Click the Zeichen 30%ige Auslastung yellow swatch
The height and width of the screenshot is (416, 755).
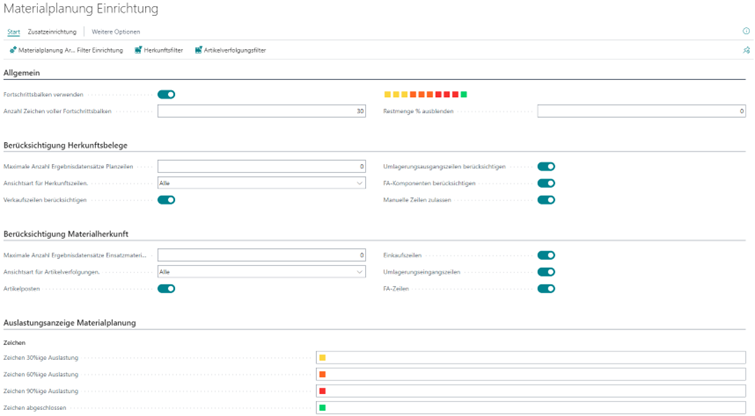322,358
